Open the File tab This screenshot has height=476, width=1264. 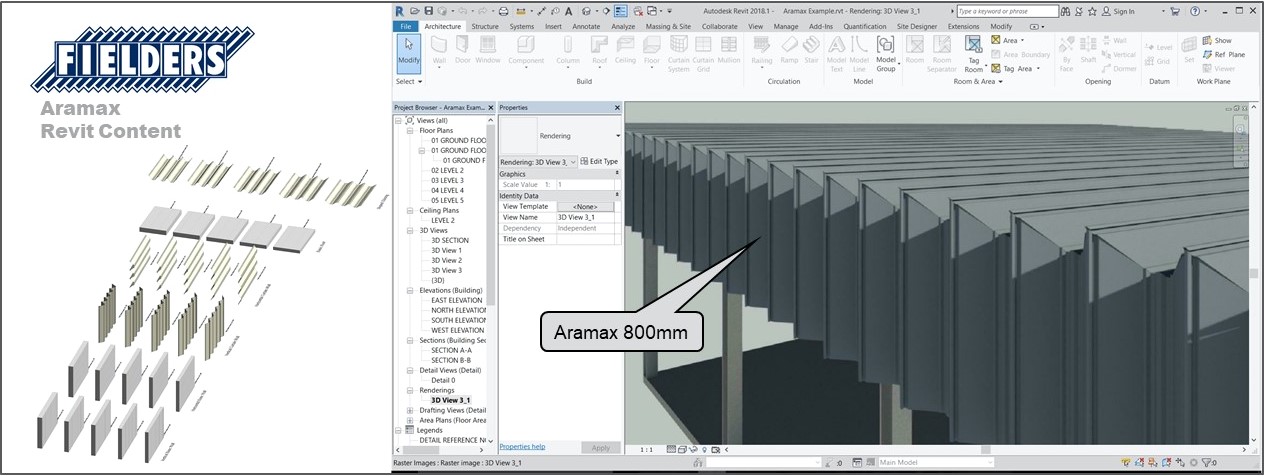click(405, 26)
